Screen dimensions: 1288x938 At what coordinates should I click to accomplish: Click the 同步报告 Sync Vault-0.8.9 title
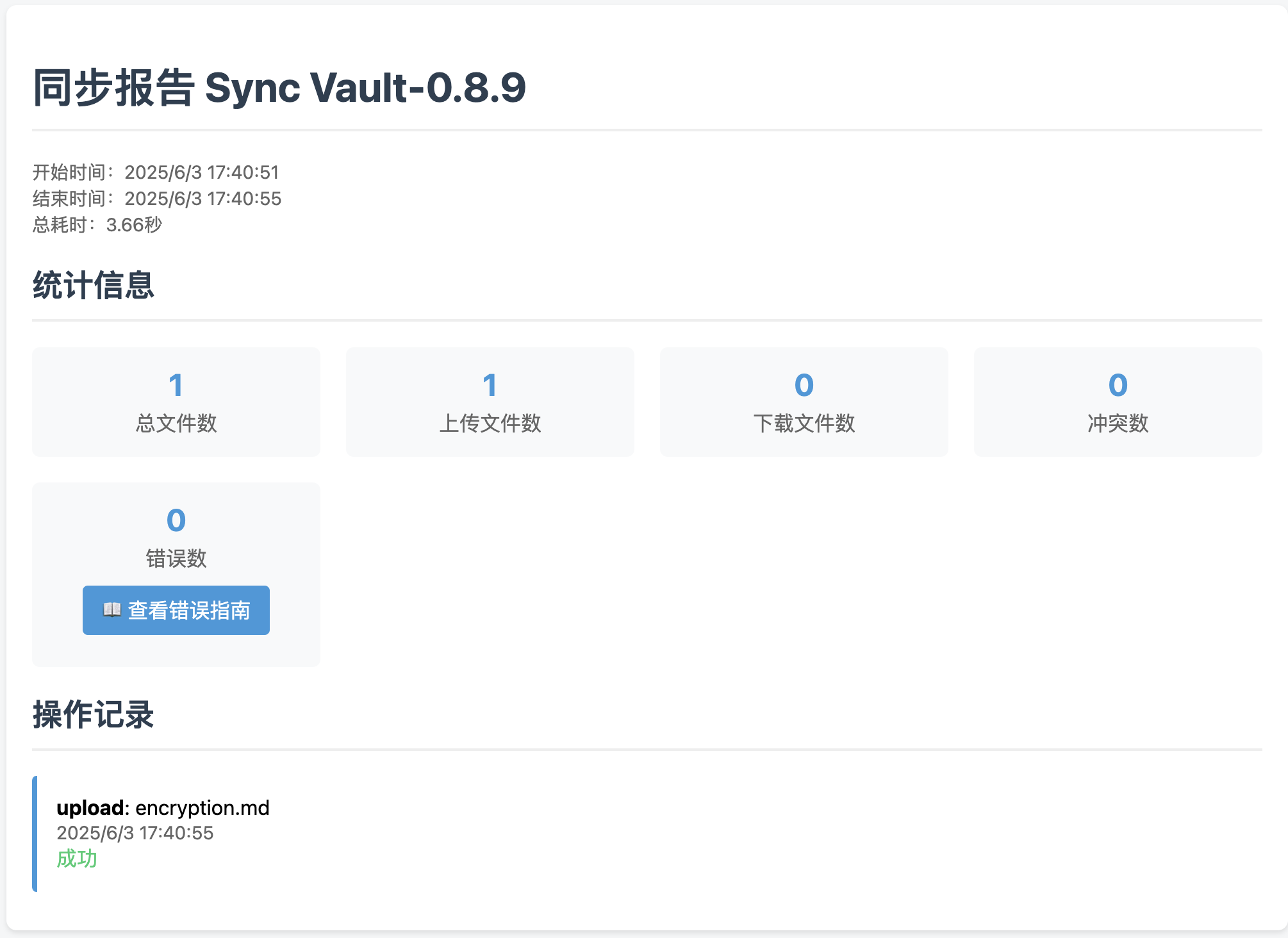coord(279,88)
